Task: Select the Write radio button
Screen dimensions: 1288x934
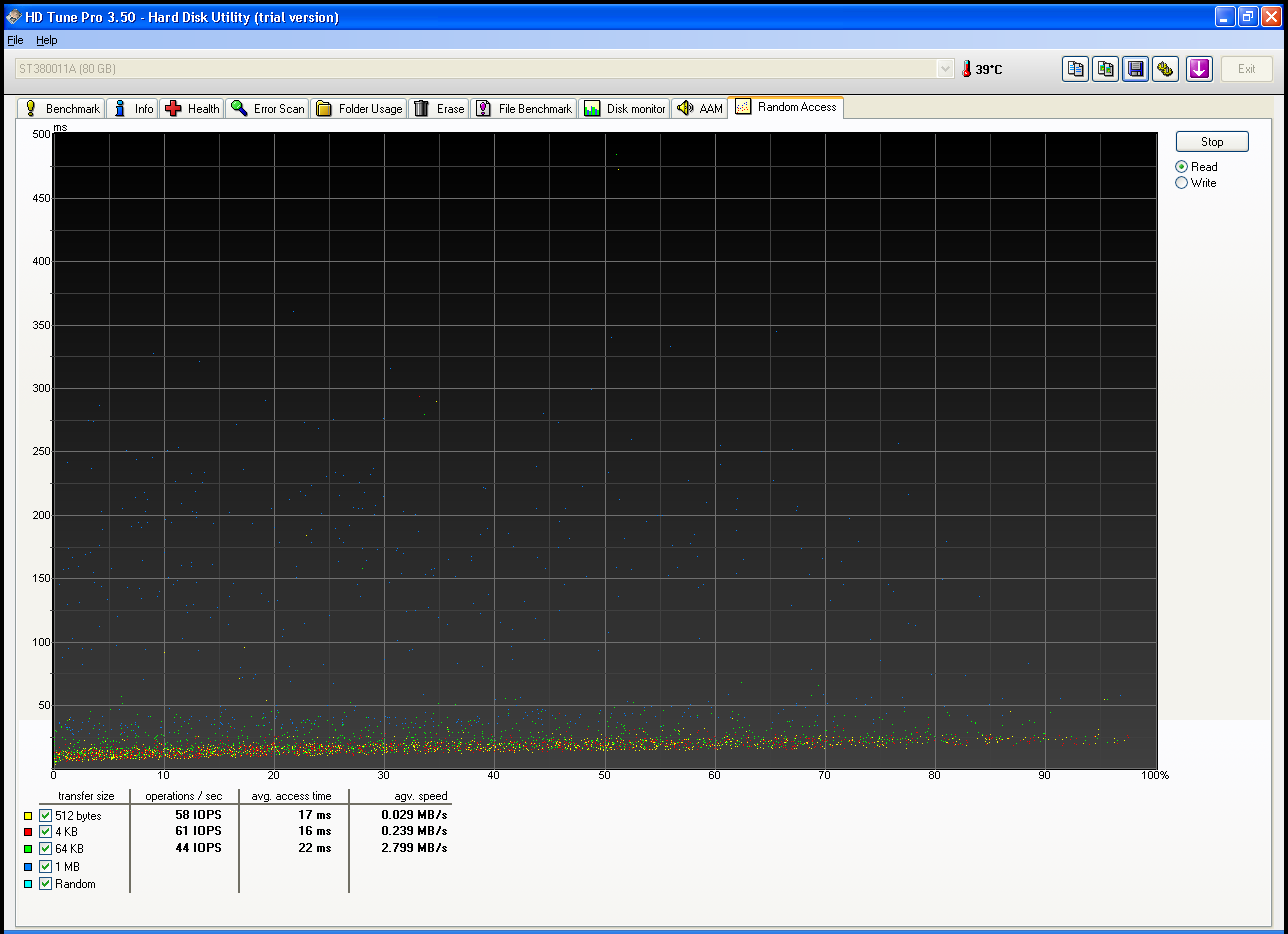Action: tap(1181, 183)
